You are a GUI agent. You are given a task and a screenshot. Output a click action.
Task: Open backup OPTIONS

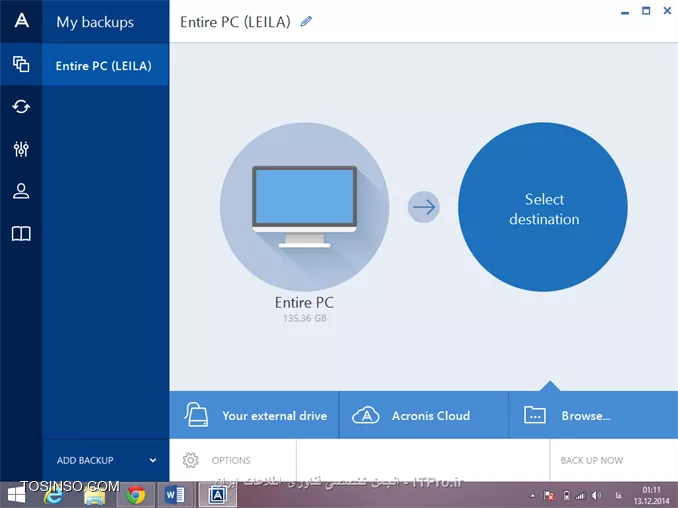coord(233,460)
